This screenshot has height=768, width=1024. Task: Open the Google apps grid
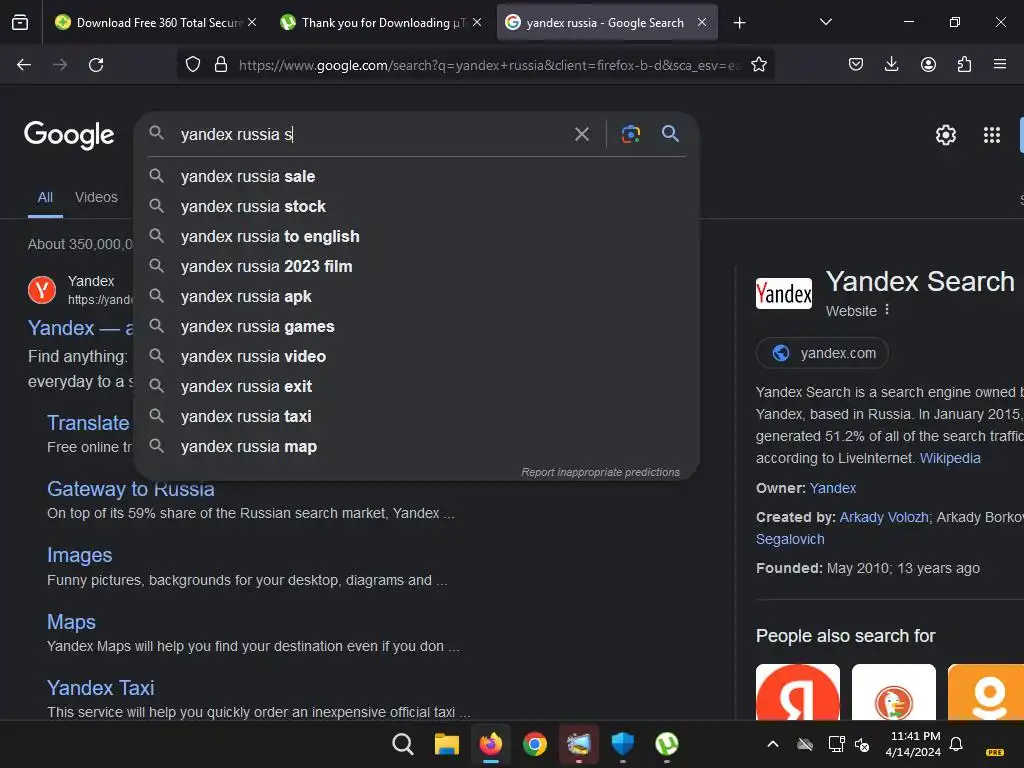[x=992, y=135]
